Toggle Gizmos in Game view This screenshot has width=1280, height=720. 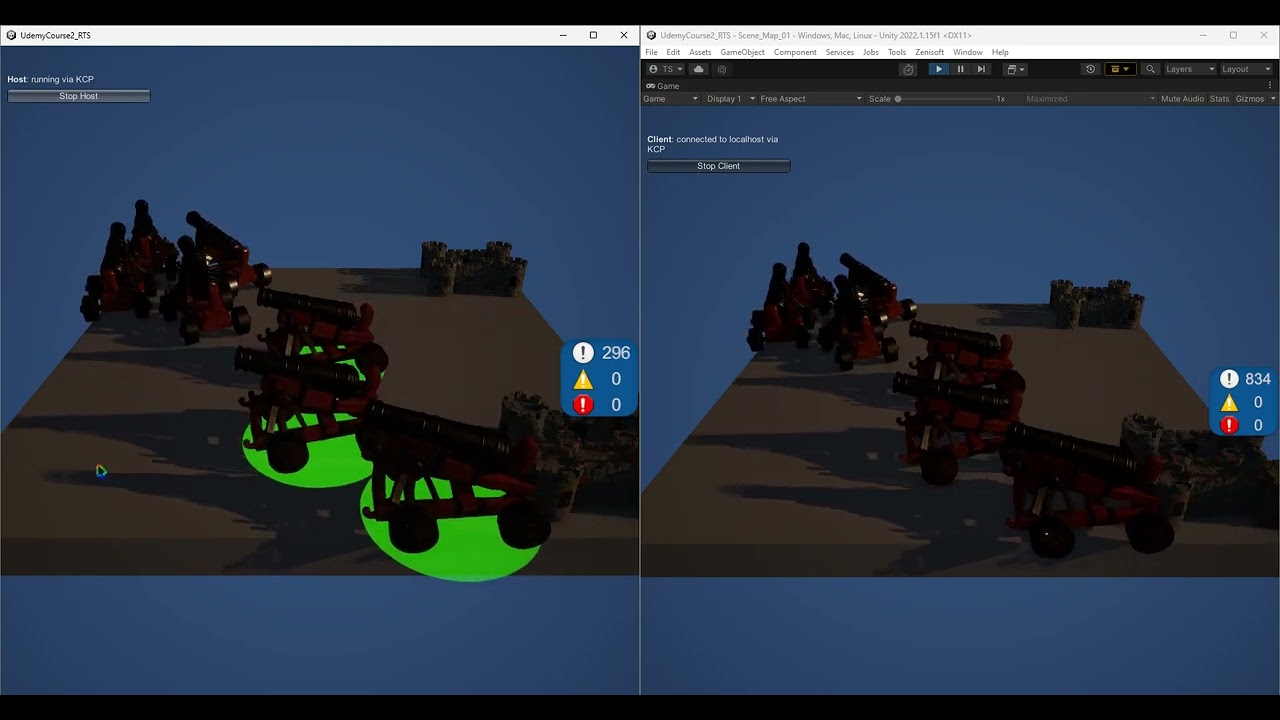pyautogui.click(x=1250, y=99)
